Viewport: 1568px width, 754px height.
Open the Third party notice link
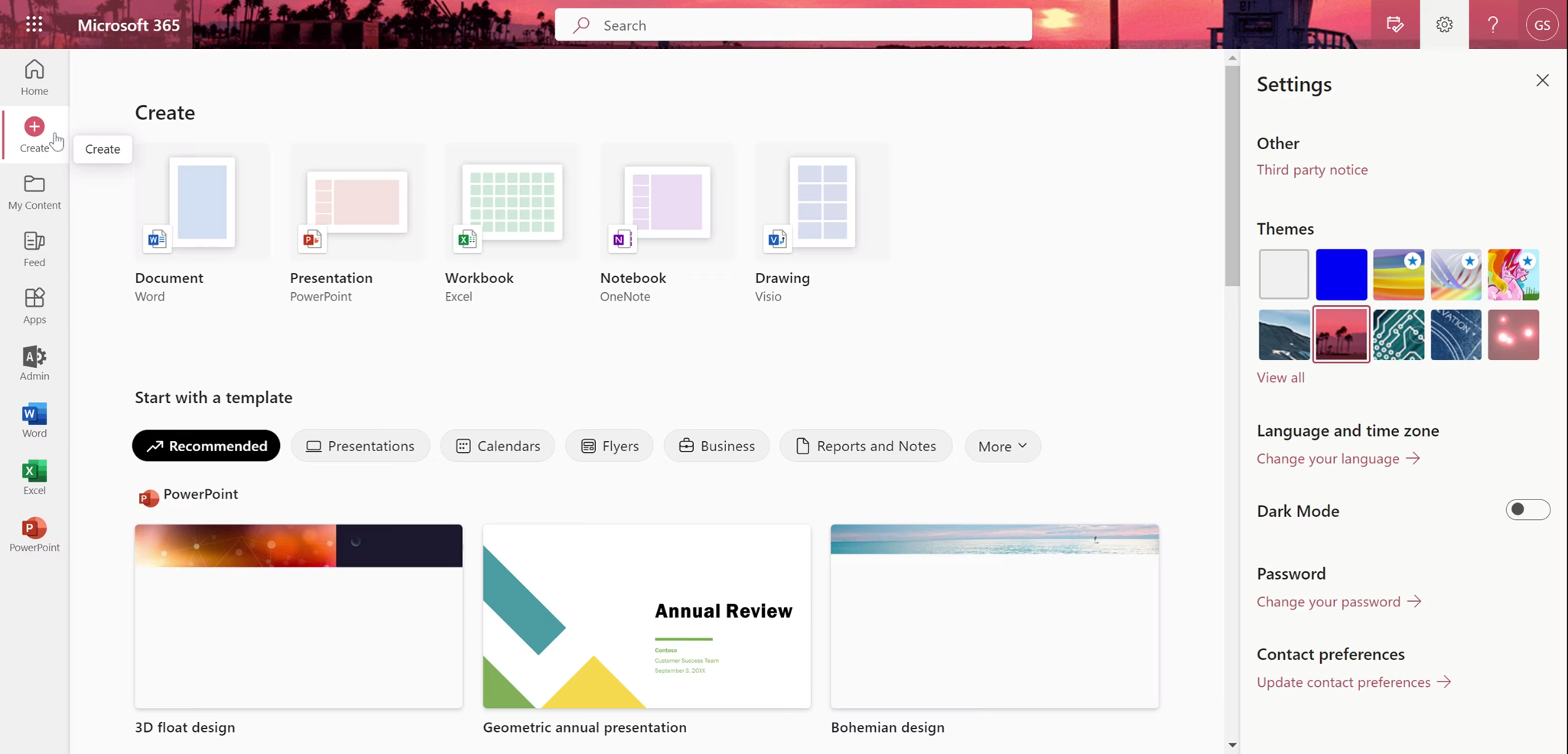pos(1312,170)
